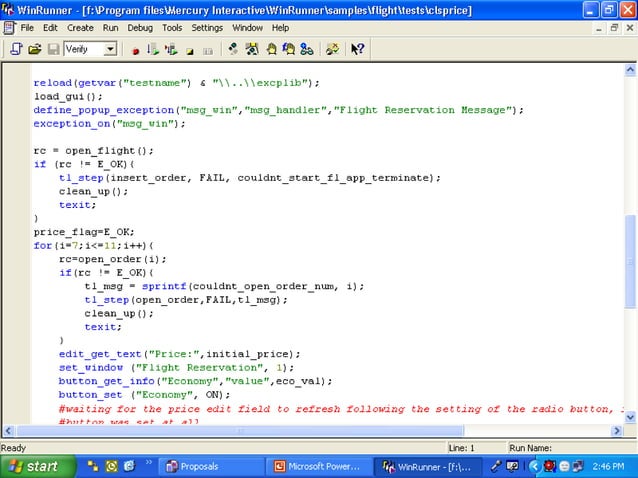Click the Stop run toolbar icon
This screenshot has height=478, width=638.
[190, 51]
